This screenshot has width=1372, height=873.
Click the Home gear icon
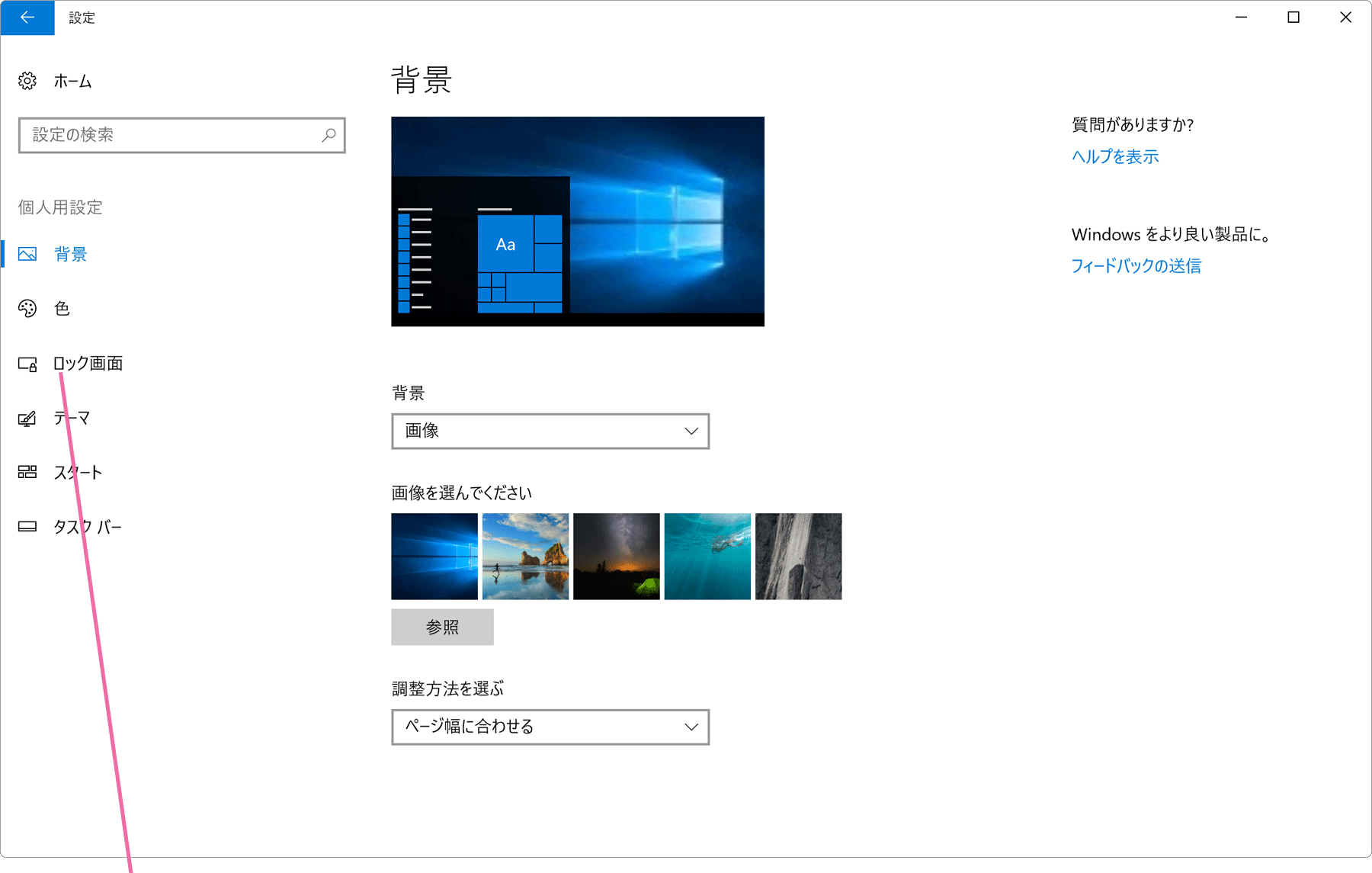27,81
